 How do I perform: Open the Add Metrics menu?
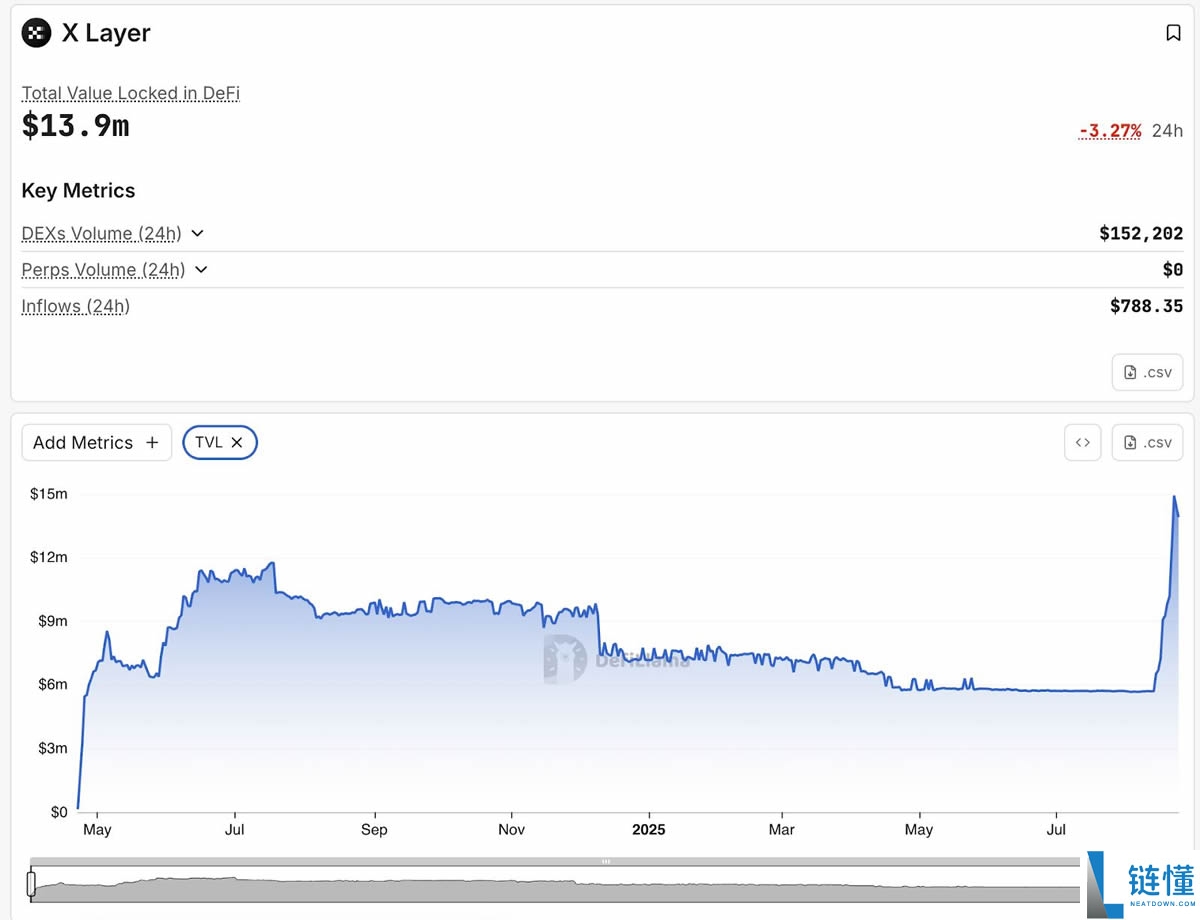[96, 442]
